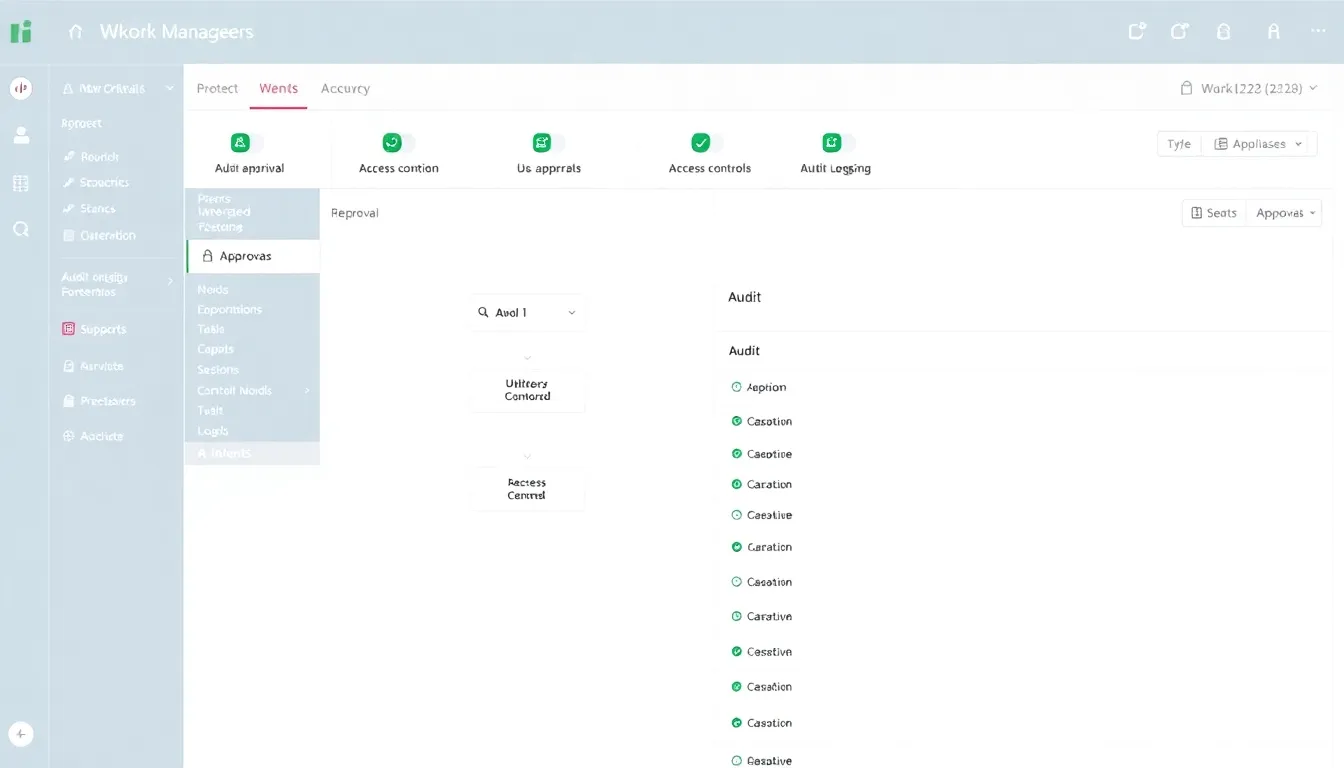Open the Protect tab
Image resolution: width=1344 pixels, height=768 pixels.
(217, 88)
